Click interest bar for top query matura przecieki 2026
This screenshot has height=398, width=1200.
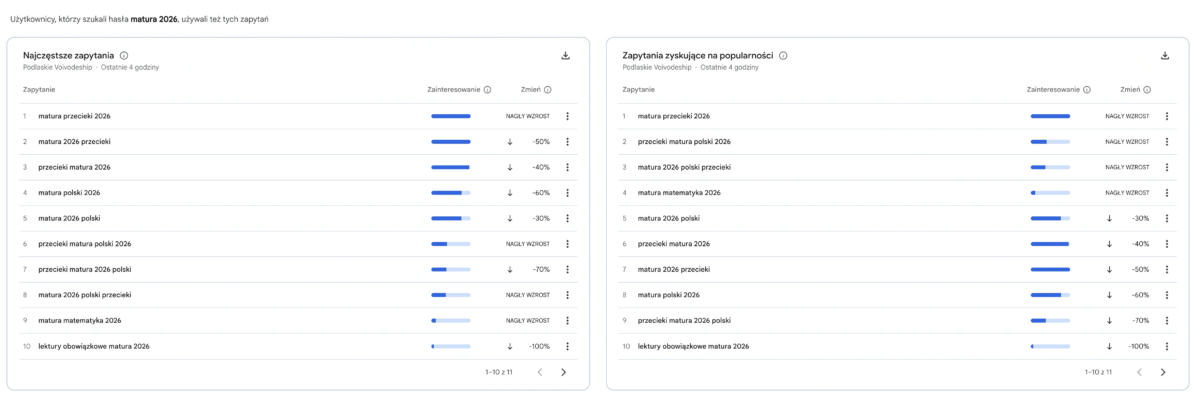pos(451,116)
